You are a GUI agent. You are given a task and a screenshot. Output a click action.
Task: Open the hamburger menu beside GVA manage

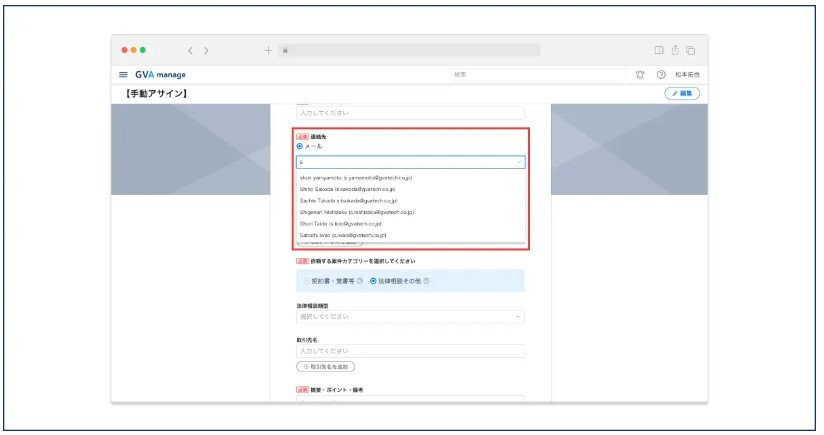(123, 75)
